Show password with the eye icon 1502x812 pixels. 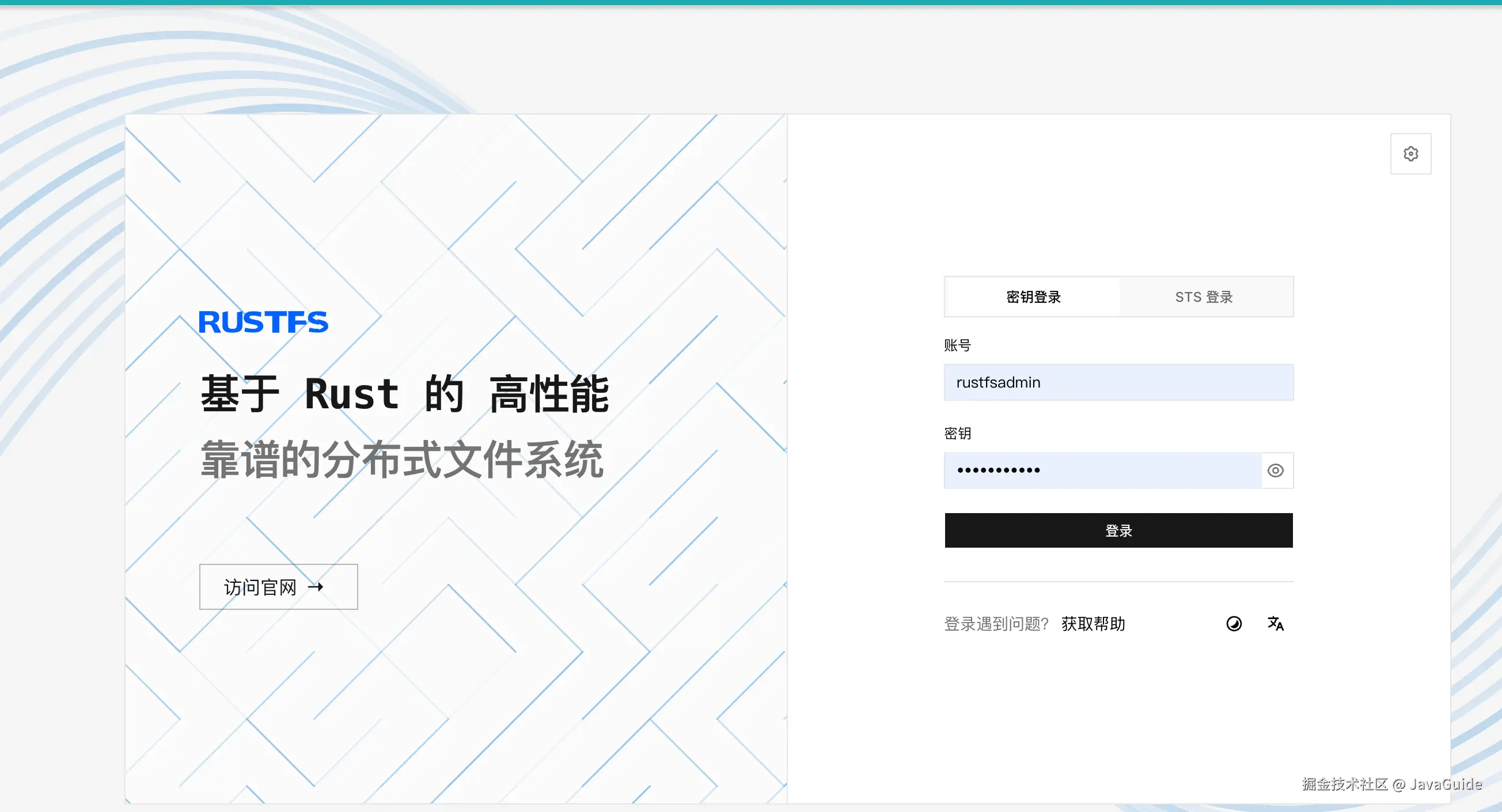pyautogui.click(x=1276, y=470)
